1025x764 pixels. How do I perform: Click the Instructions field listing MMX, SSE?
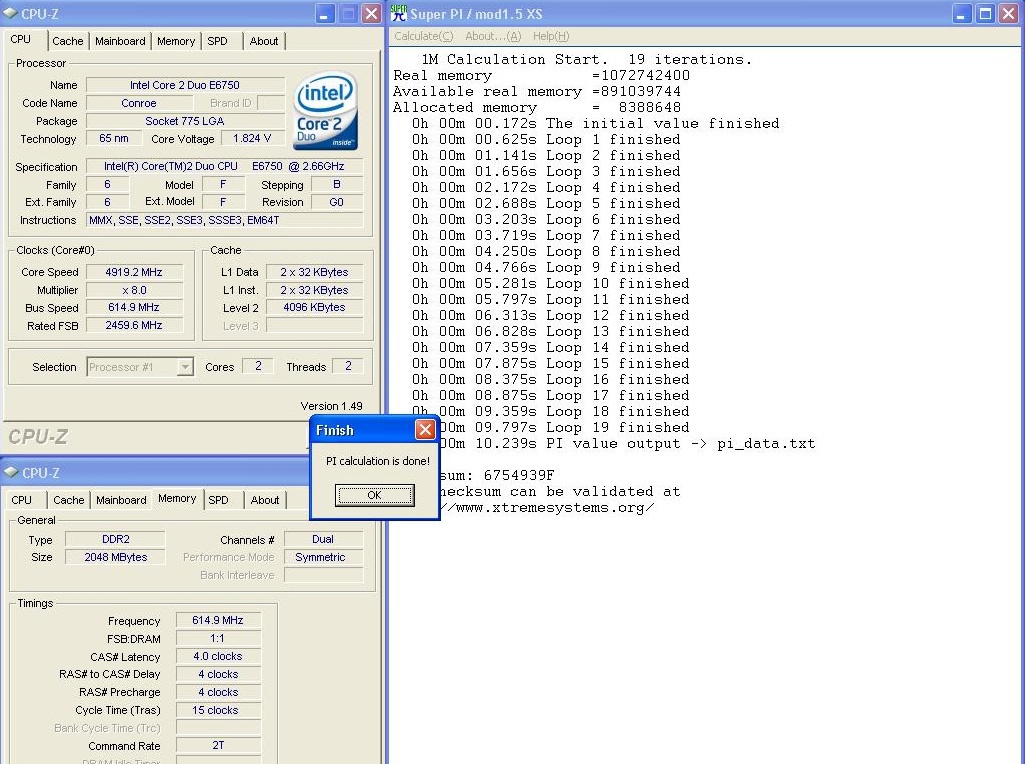coord(224,220)
